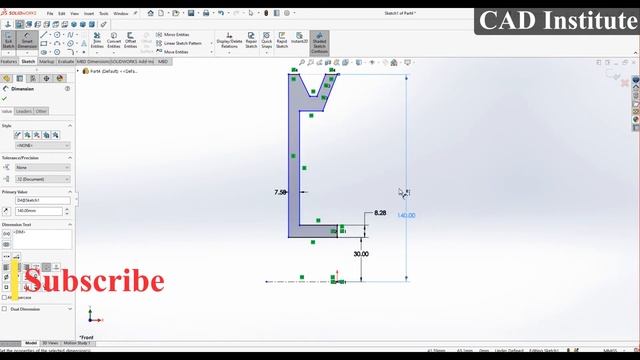Image resolution: width=640 pixels, height=360 pixels.
Task: Collapse the Dimension Text section
Action: (x=70, y=224)
